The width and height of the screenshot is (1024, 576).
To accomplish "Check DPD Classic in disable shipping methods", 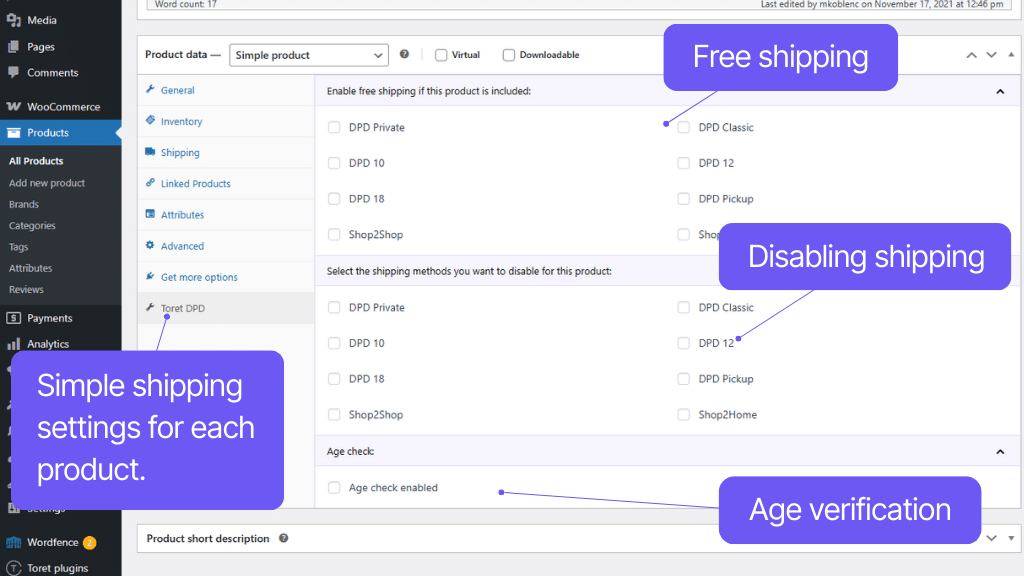I will [684, 307].
